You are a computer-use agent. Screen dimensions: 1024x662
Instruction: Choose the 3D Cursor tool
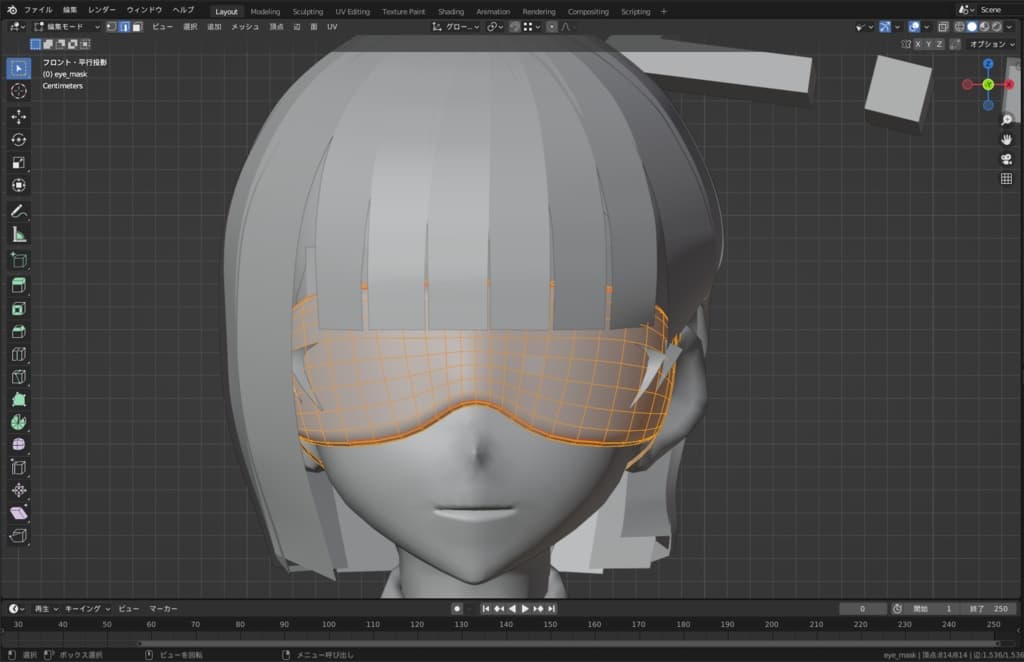coord(18,91)
